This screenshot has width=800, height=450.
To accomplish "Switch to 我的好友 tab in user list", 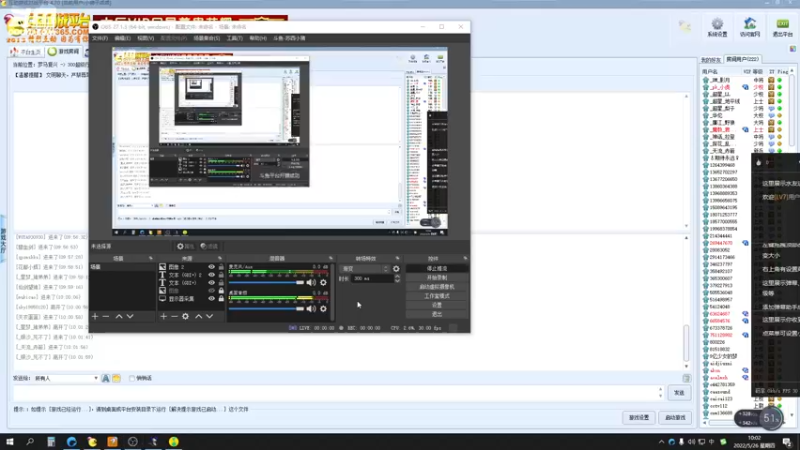I will [711, 60].
